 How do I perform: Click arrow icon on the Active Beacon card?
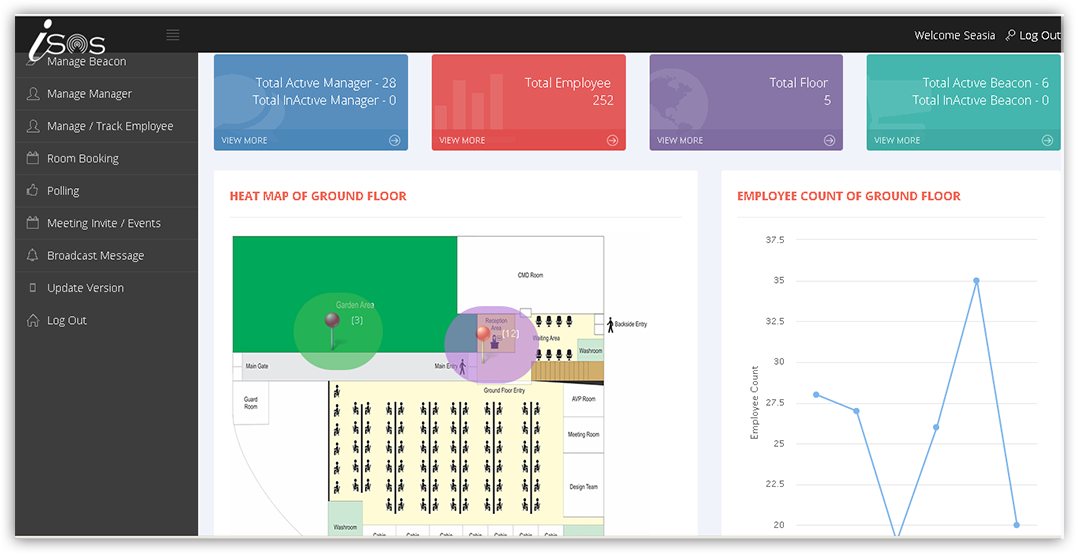pos(1047,140)
